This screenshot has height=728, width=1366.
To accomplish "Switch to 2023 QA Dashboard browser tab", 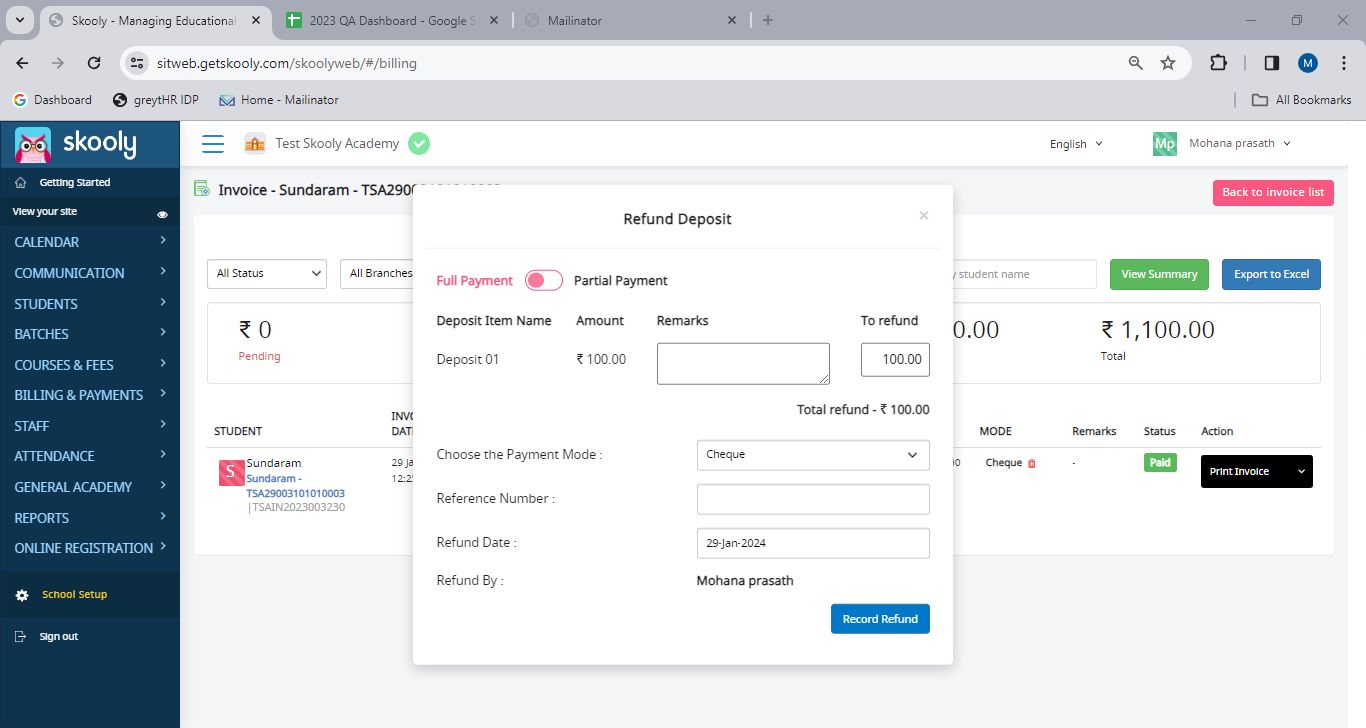I will tap(392, 20).
